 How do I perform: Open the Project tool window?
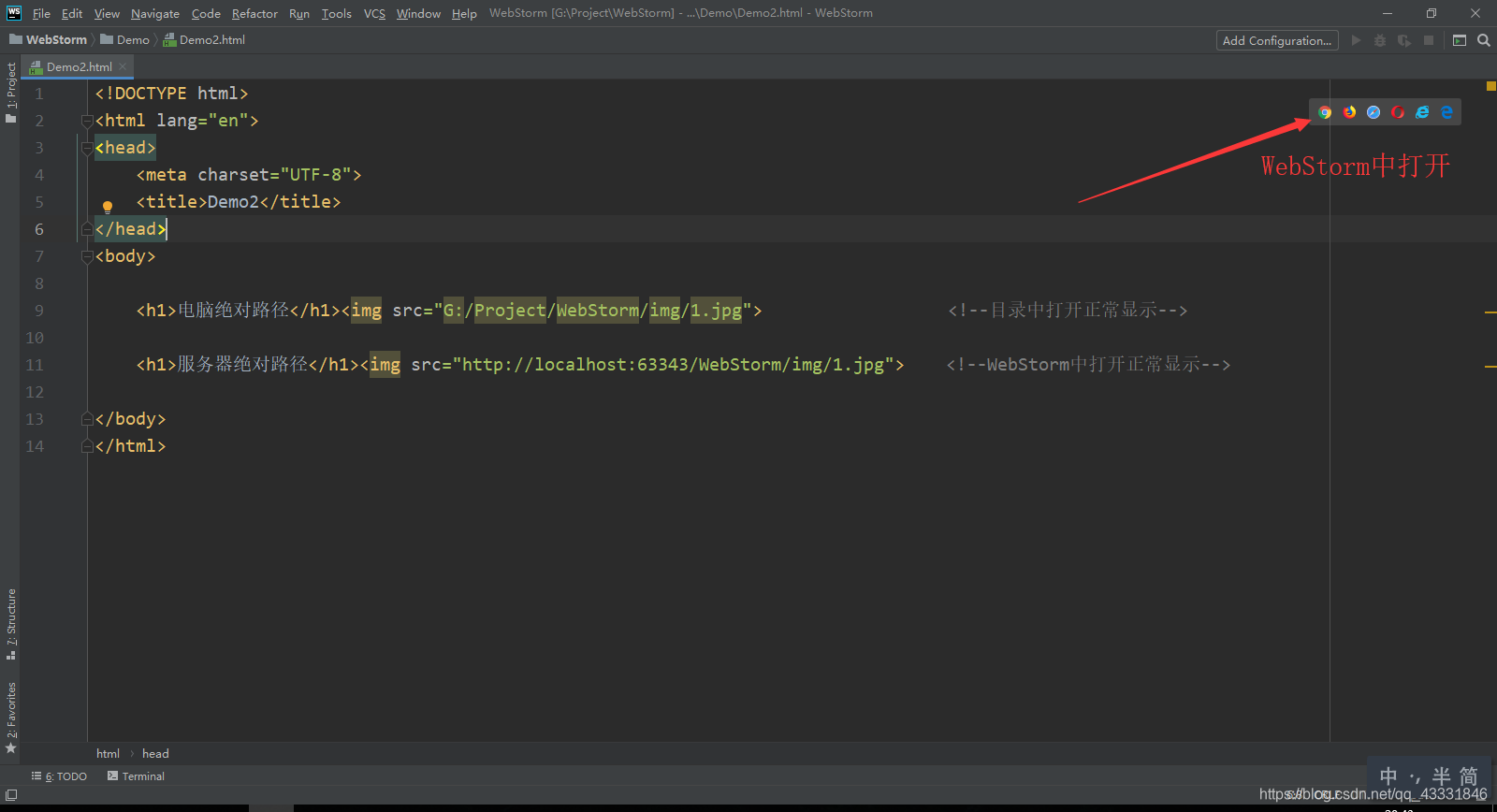click(10, 93)
